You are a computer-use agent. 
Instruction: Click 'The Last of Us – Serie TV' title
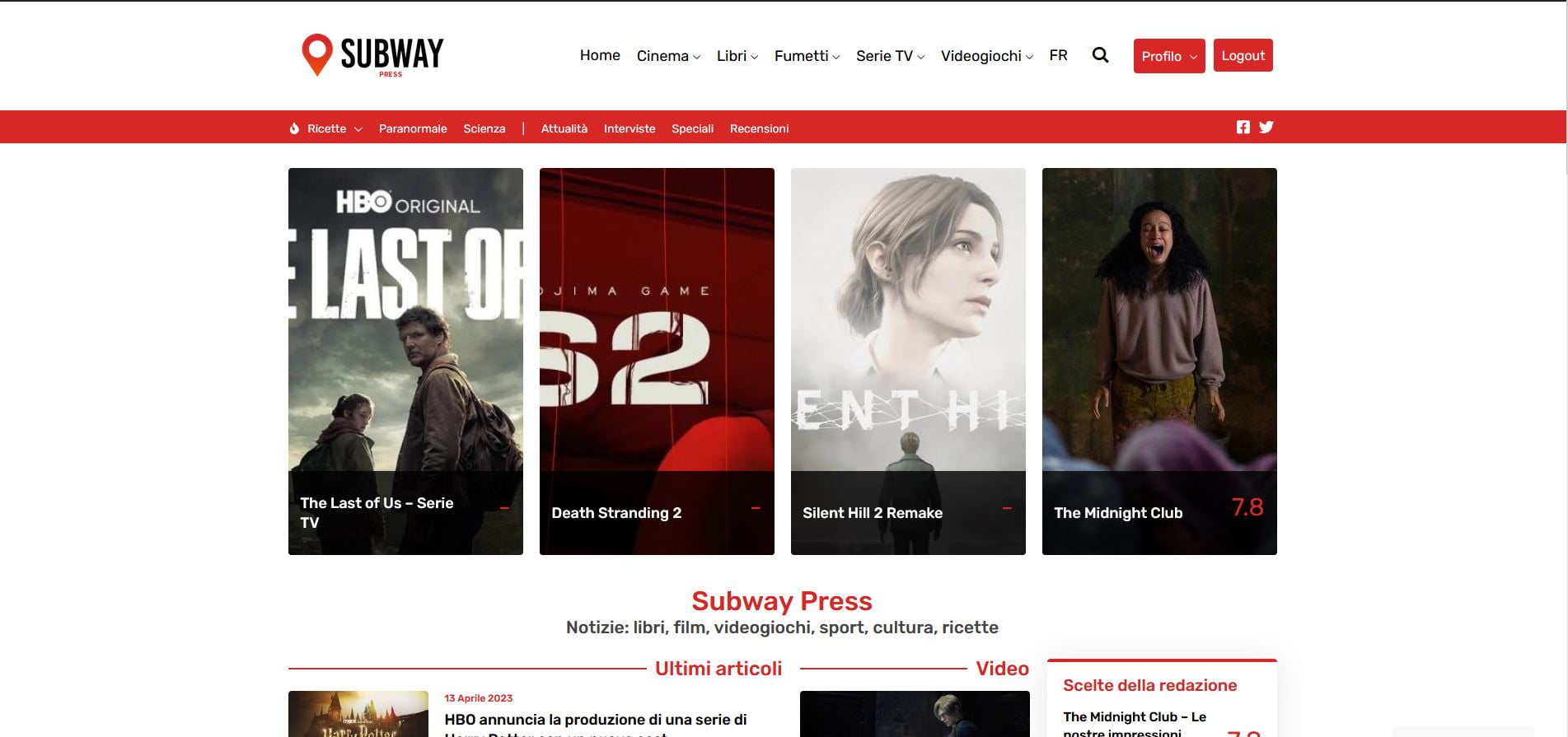point(377,512)
